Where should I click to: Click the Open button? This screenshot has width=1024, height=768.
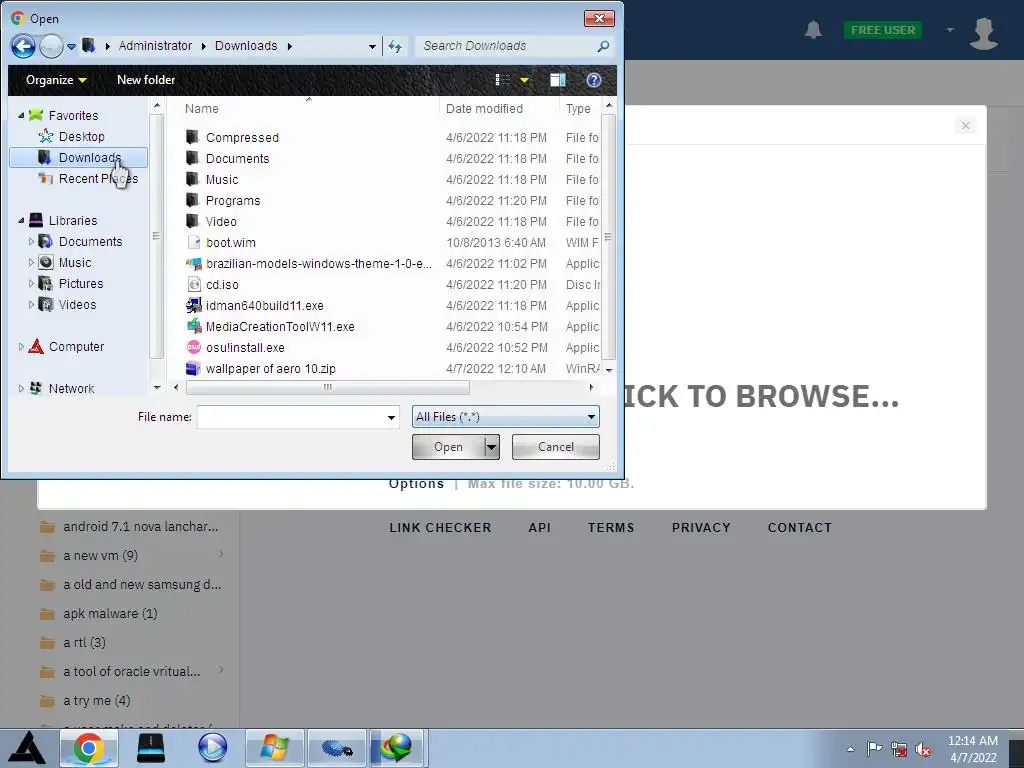(448, 447)
